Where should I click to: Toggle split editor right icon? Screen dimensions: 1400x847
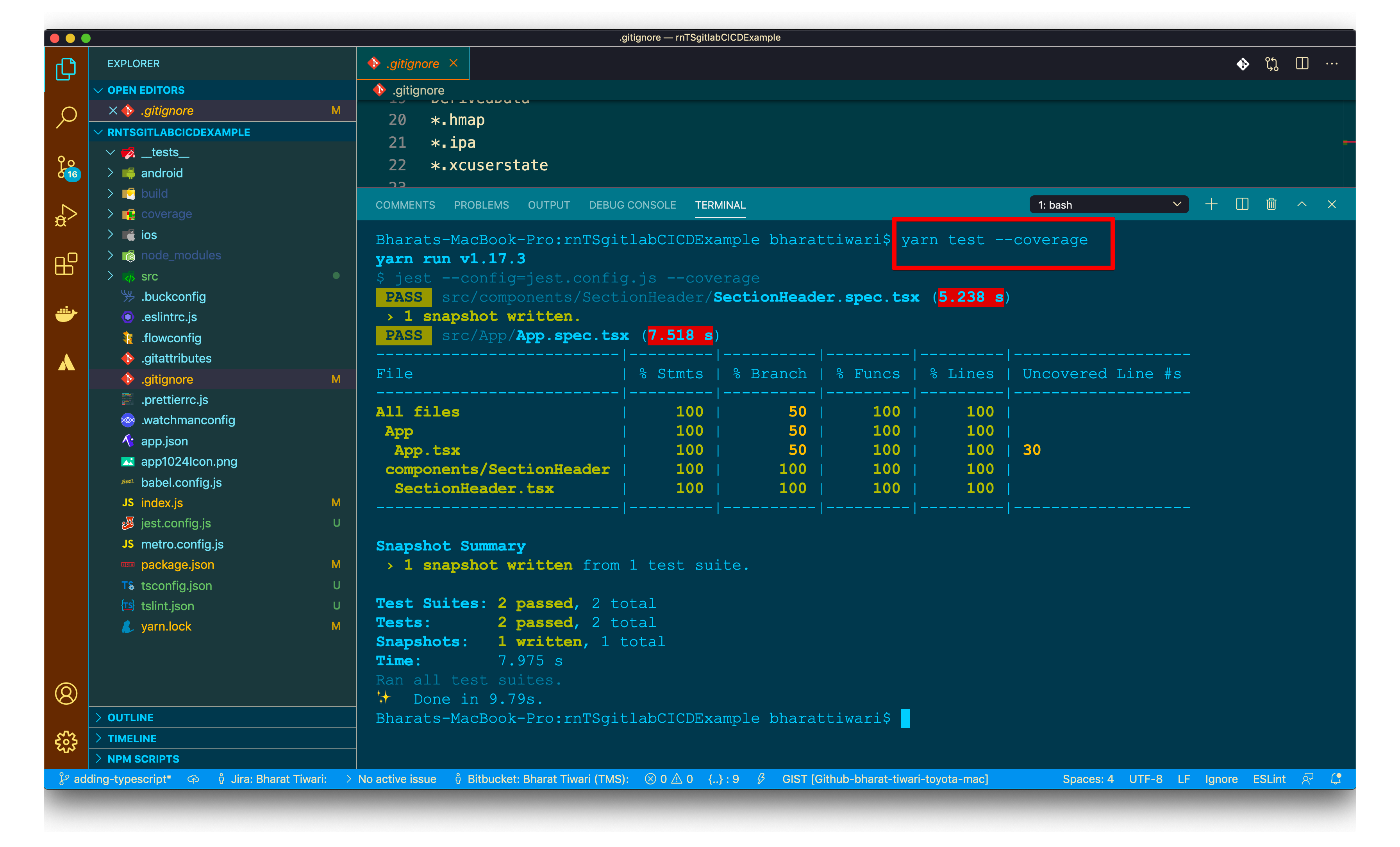(x=1302, y=64)
